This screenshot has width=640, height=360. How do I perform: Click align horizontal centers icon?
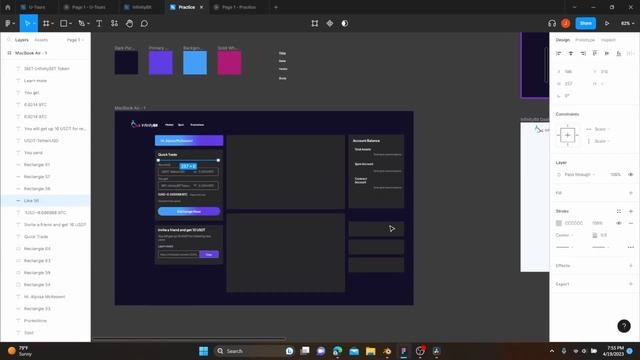pyautogui.click(x=571, y=53)
